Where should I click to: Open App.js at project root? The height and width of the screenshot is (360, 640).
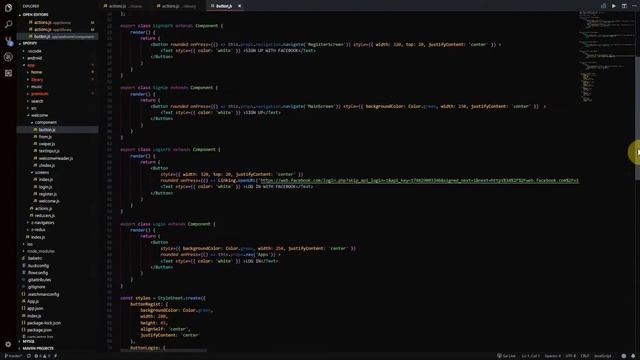(x=33, y=301)
